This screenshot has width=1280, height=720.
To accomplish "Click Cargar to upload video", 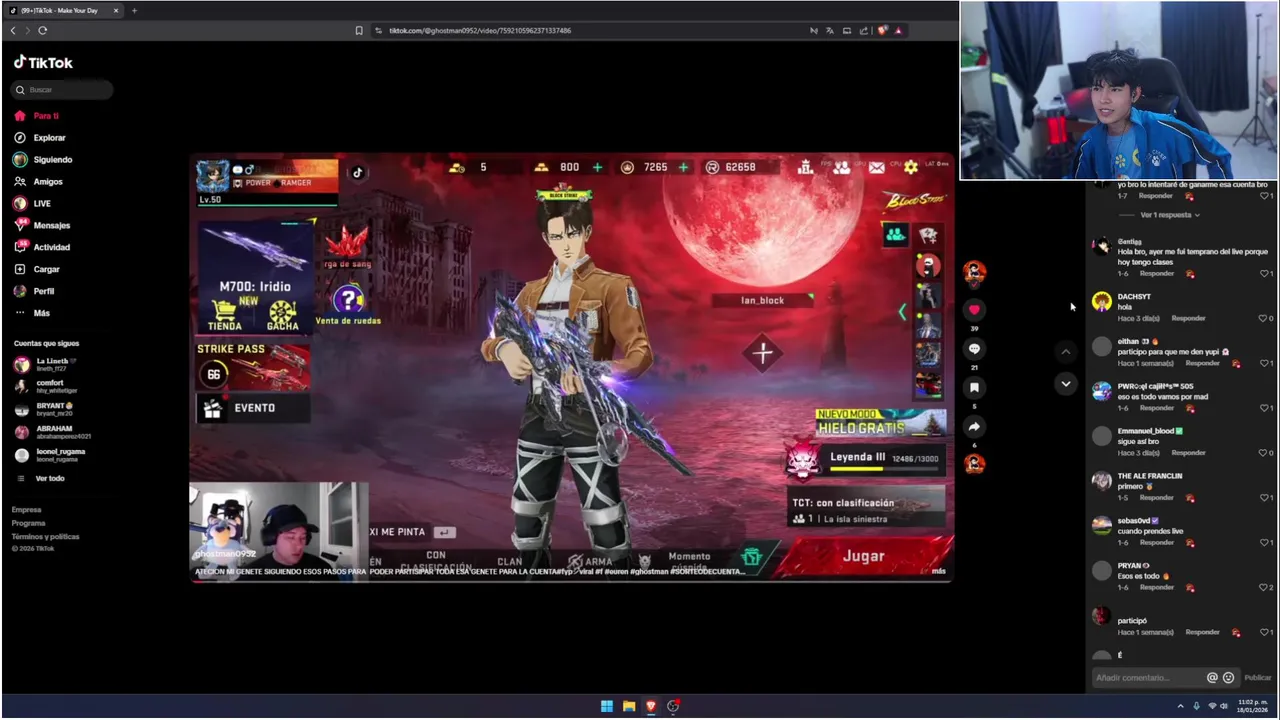I will pos(46,270).
